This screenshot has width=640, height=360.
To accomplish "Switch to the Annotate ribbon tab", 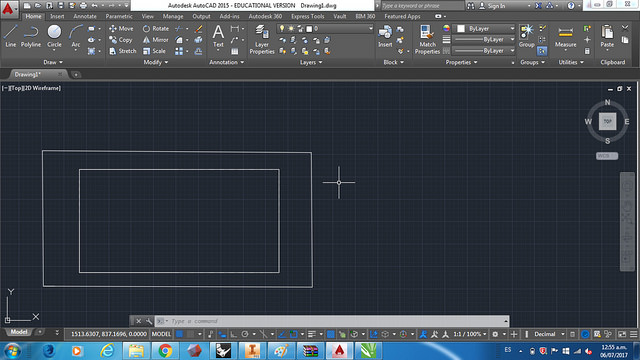I will [85, 16].
